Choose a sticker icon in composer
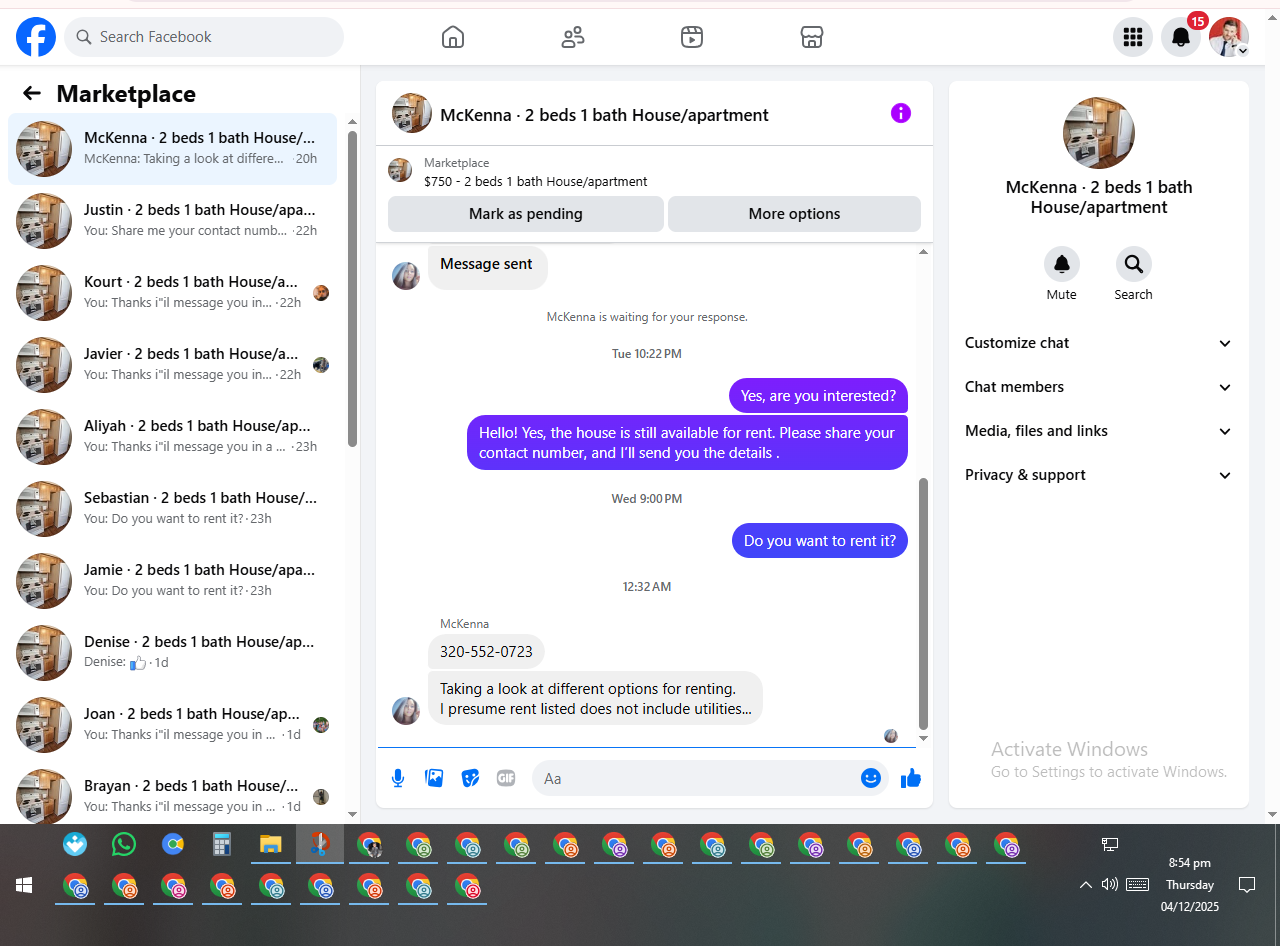Screen dimensions: 1280x946 [x=470, y=778]
